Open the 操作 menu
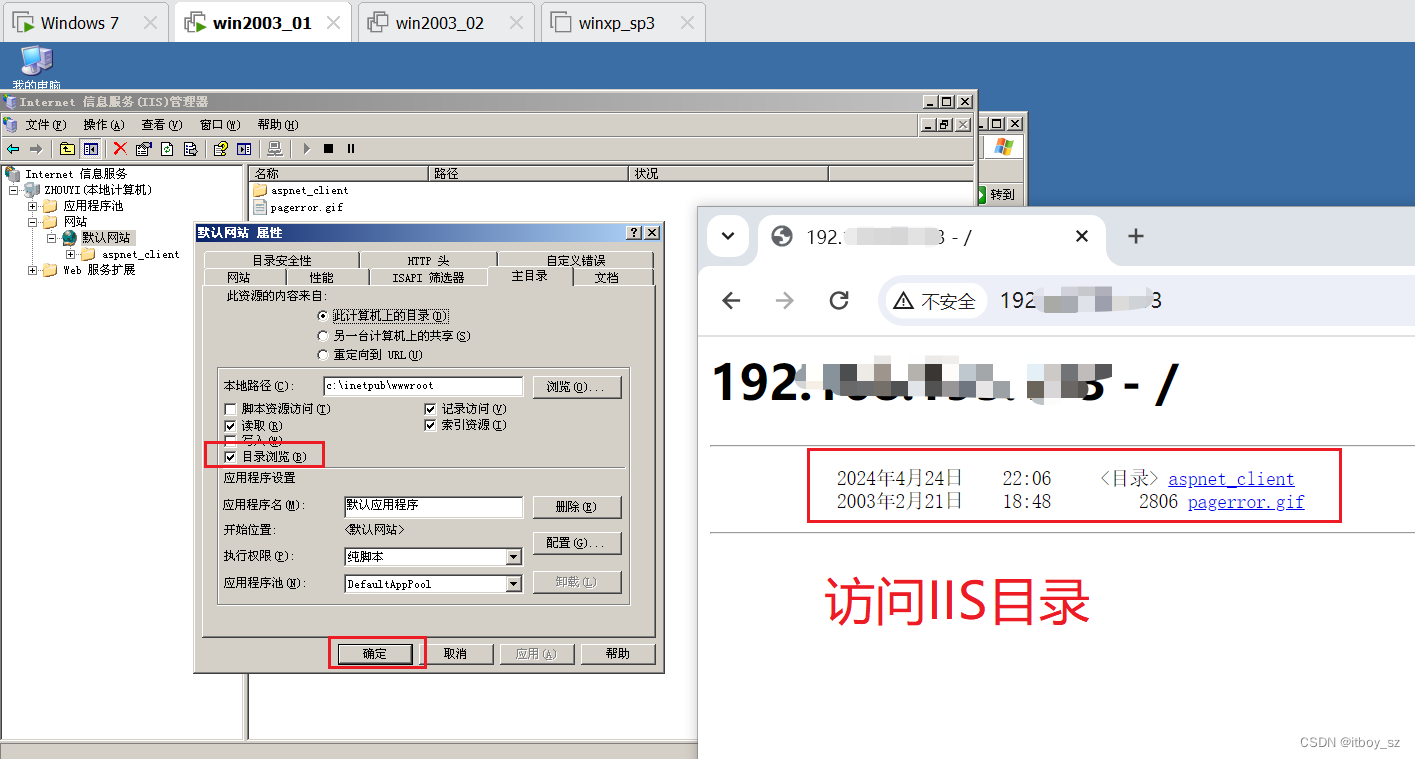This screenshot has height=759, width=1415. tap(103, 125)
